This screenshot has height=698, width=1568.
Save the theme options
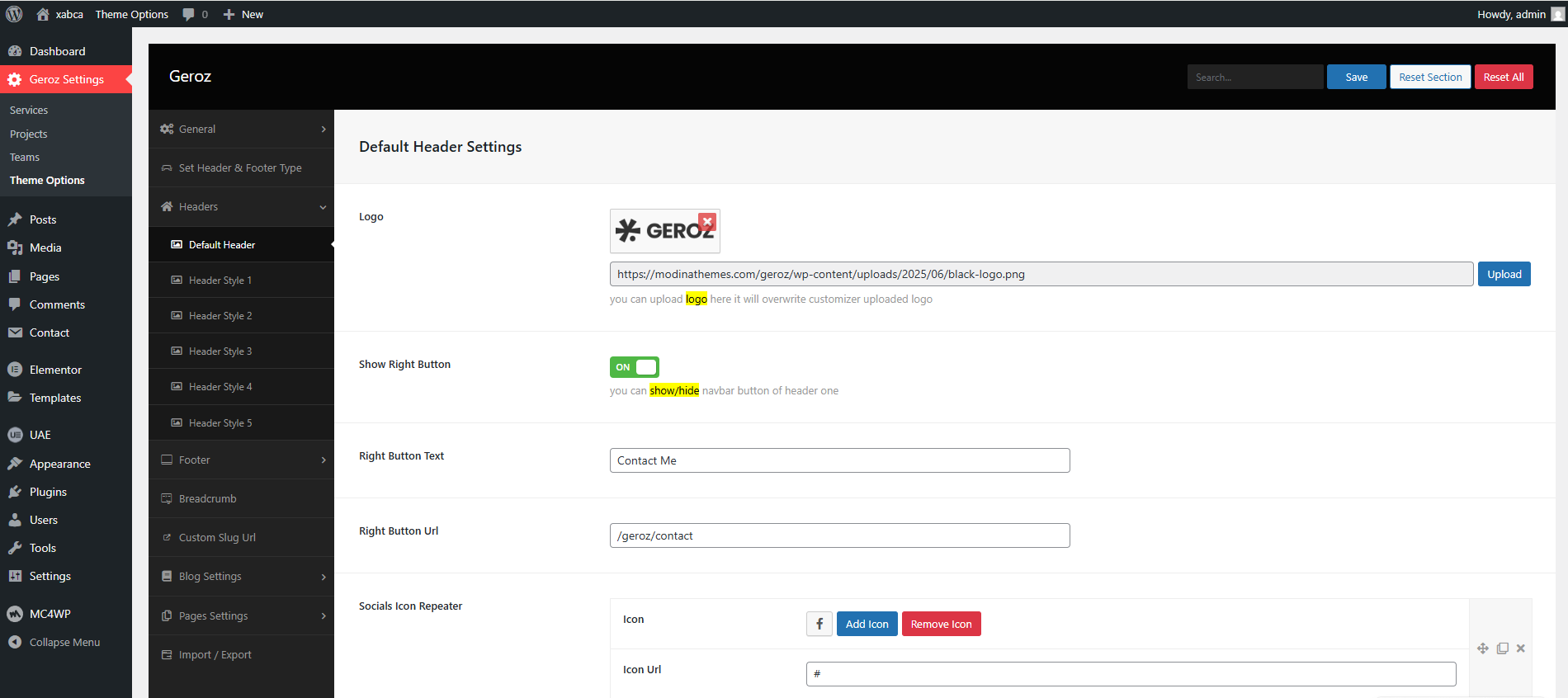tap(1356, 77)
